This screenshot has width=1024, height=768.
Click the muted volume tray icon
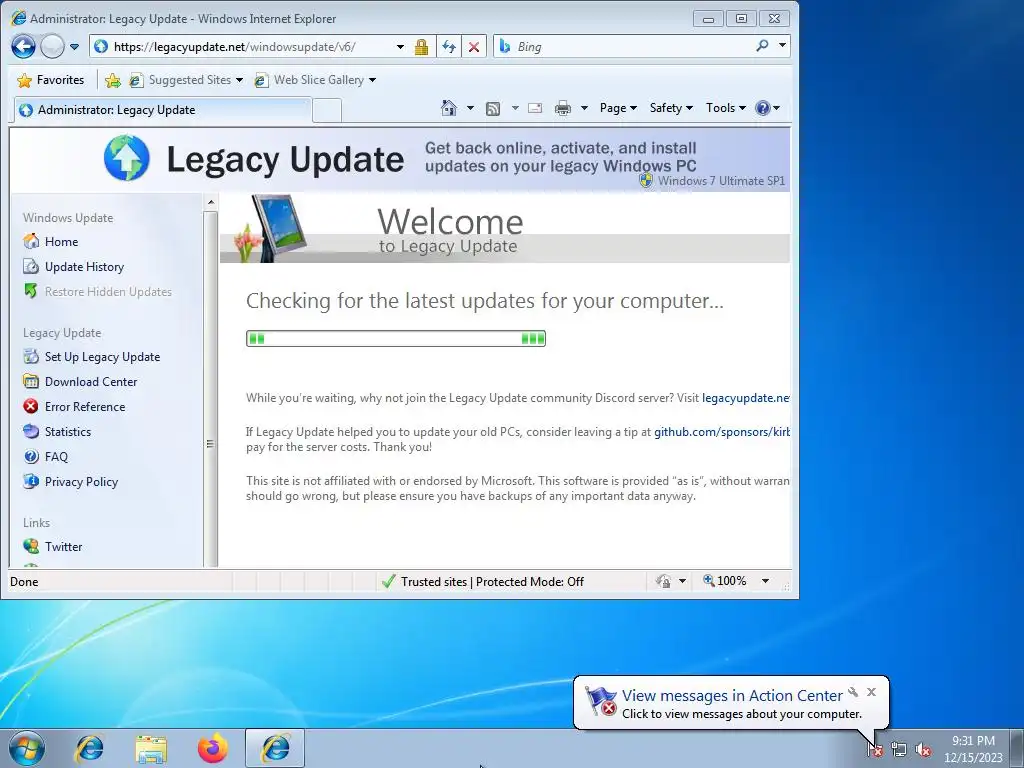(x=923, y=750)
